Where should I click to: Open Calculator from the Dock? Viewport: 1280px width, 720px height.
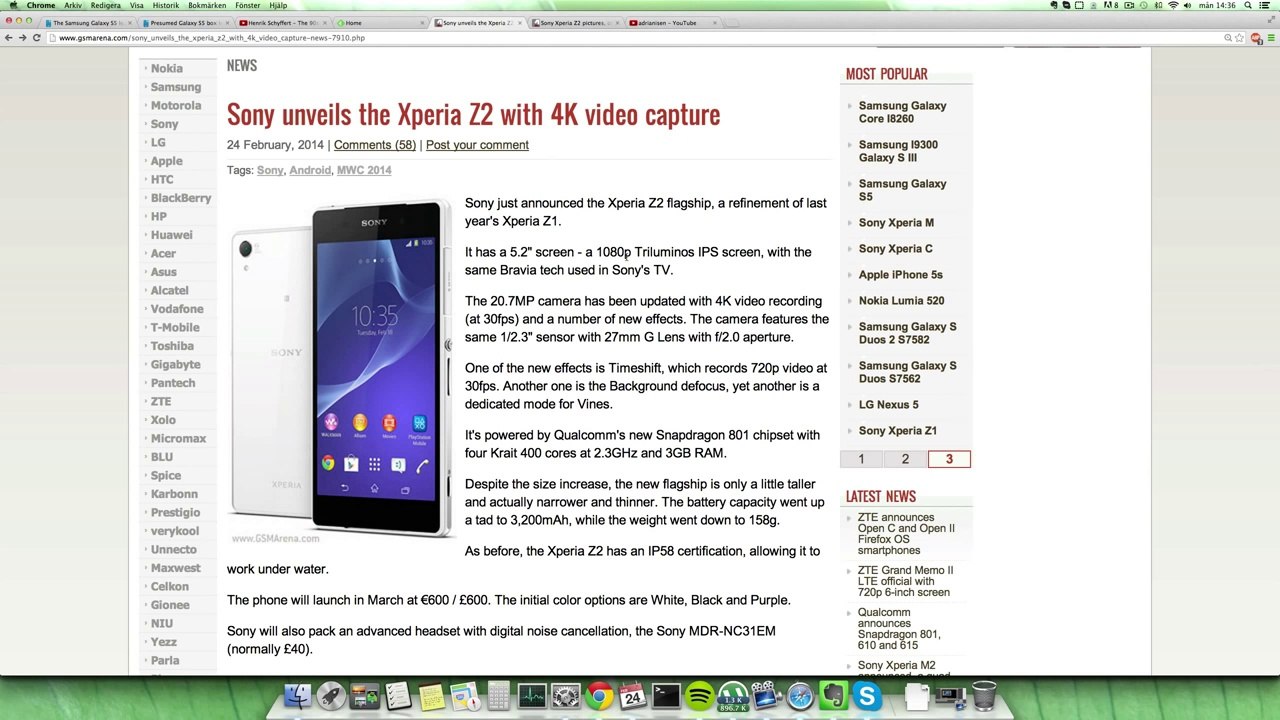click(498, 695)
